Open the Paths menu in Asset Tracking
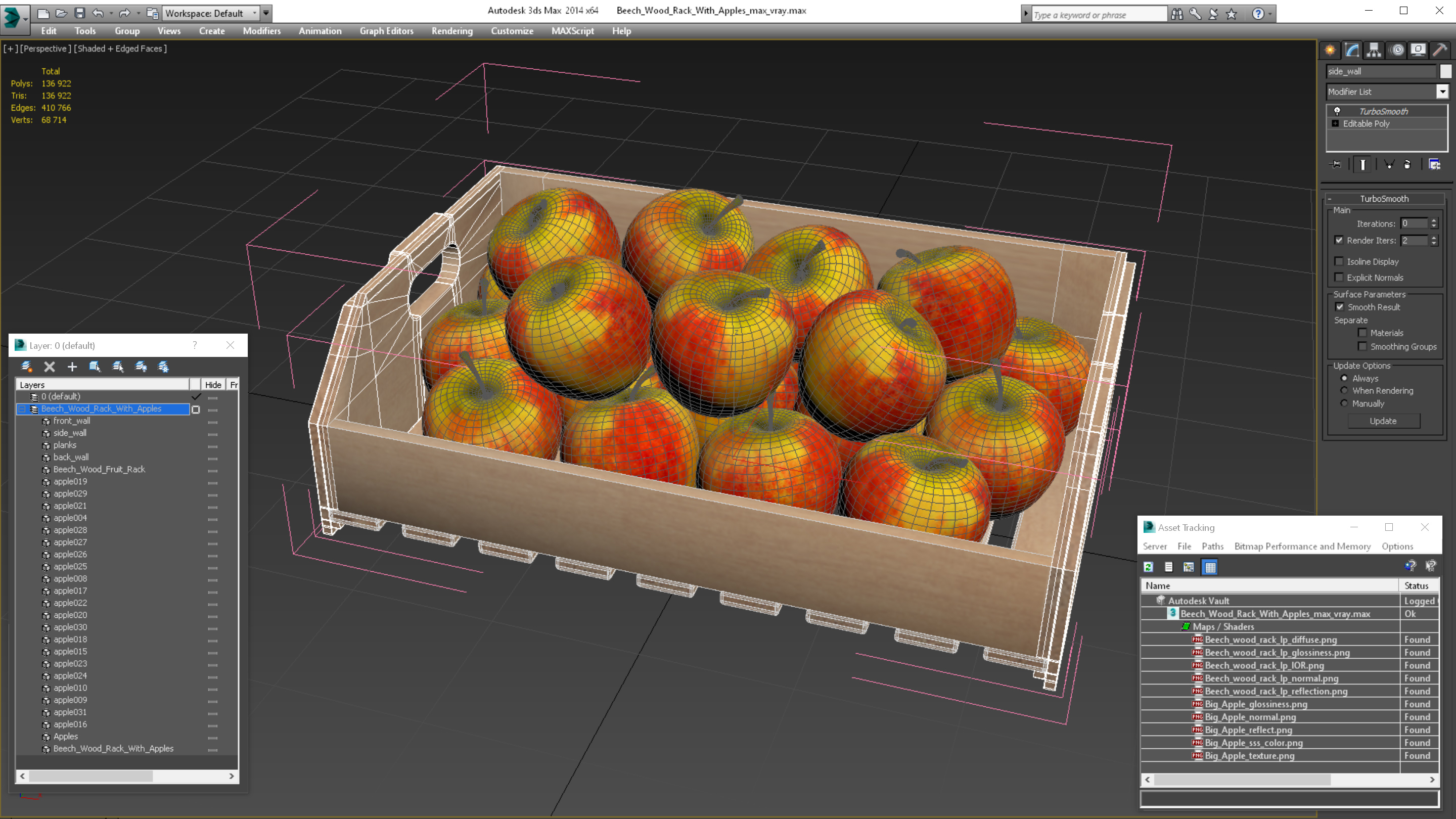This screenshot has width=1456, height=819. point(1212,546)
